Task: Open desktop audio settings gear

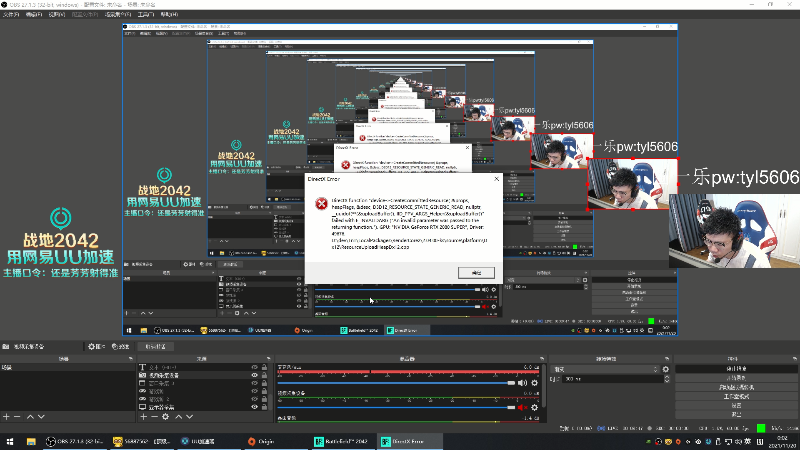Action: point(534,383)
